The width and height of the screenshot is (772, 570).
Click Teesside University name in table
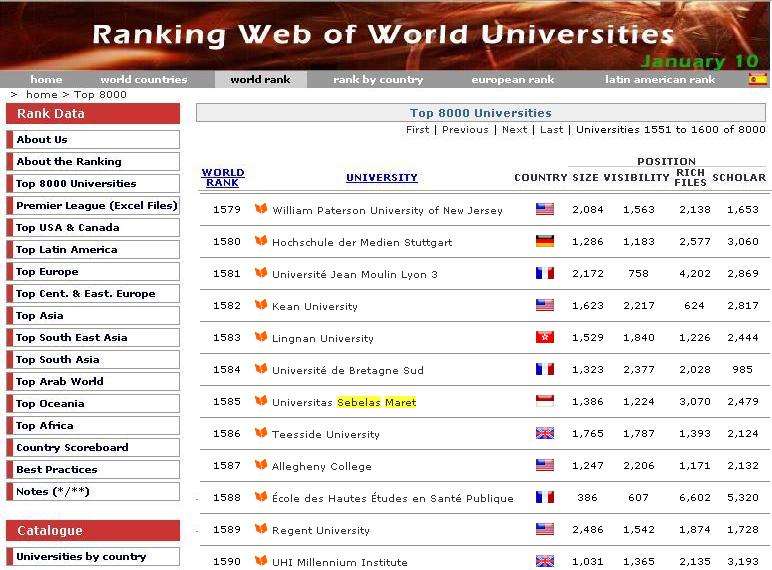click(x=326, y=434)
